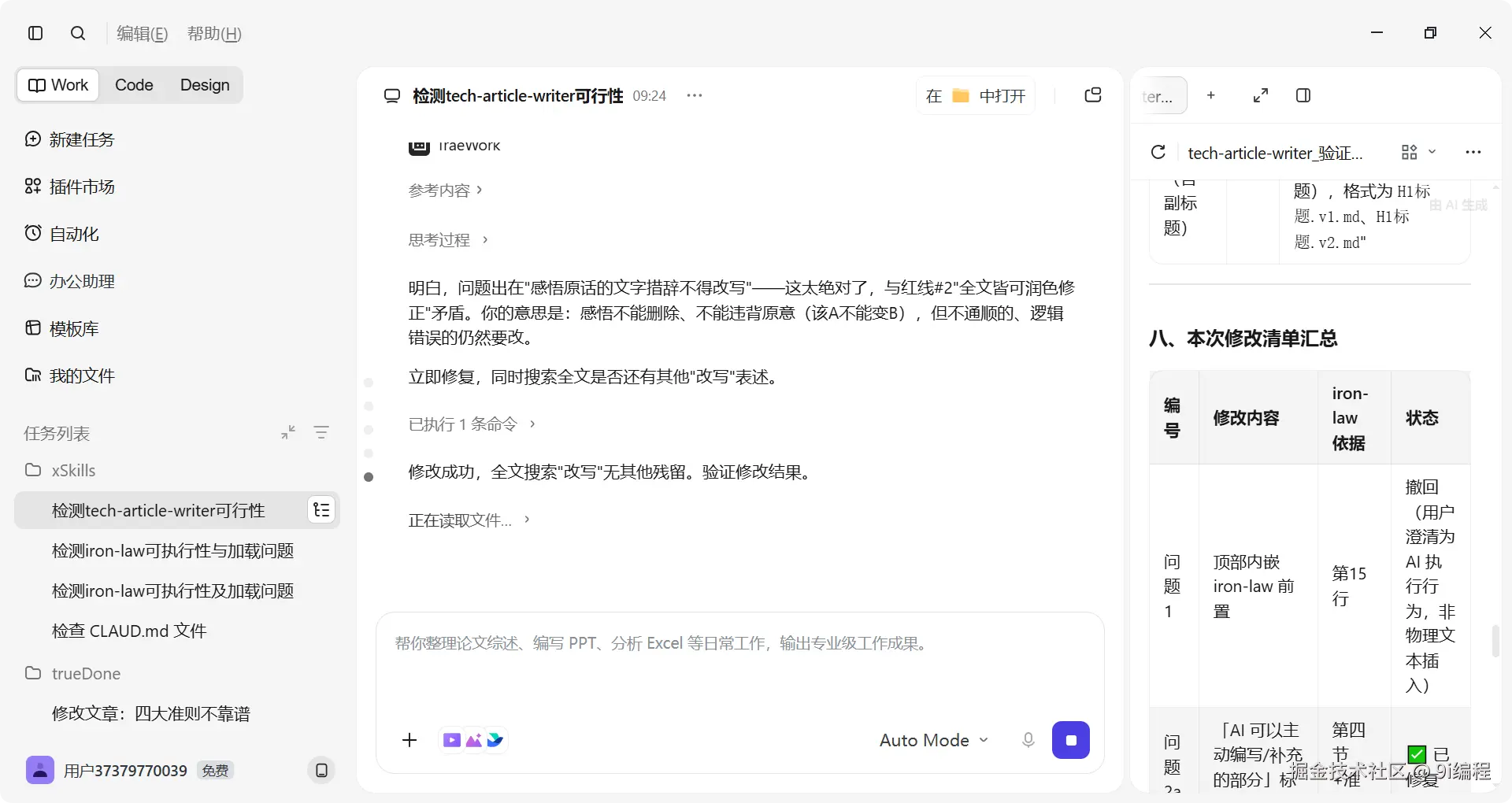Refresh the document with reload icon
Screen dimensions: 1512x803
click(1158, 152)
